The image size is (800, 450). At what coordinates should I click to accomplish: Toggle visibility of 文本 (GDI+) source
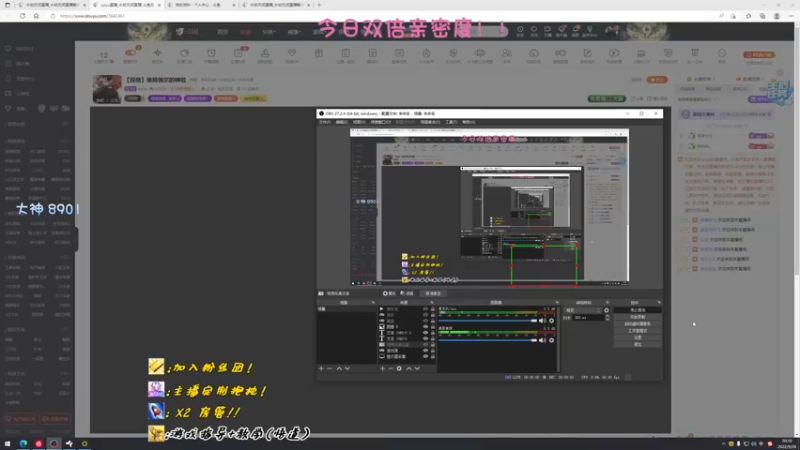(x=426, y=339)
